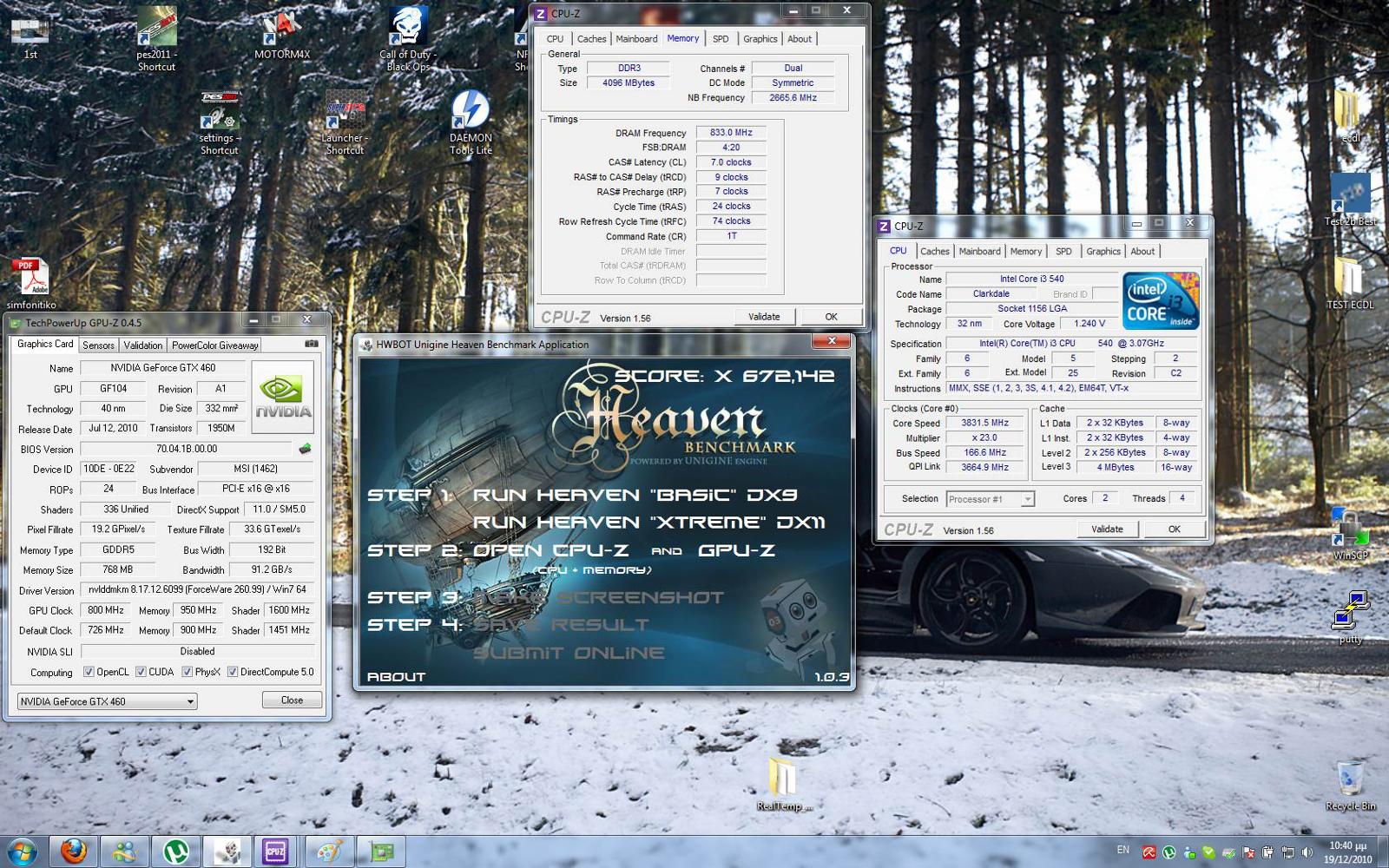Image resolution: width=1389 pixels, height=868 pixels.
Task: Open the RealTemp folder on desktop
Action: click(783, 785)
